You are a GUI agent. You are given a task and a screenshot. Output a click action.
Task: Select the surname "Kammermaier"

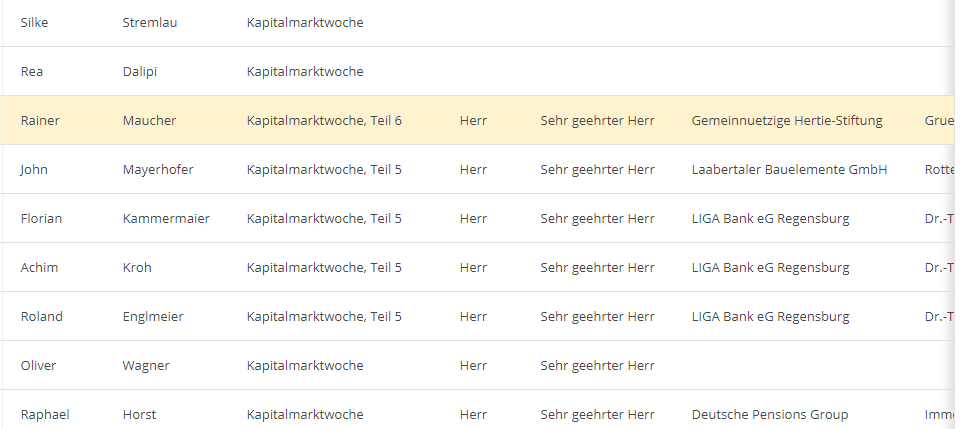[166, 219]
